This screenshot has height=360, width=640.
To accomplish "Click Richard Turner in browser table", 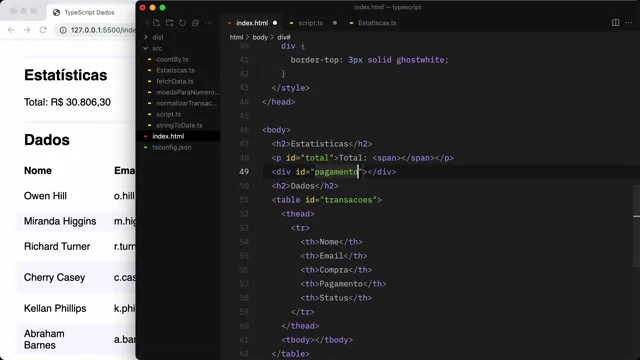I will [x=57, y=247].
